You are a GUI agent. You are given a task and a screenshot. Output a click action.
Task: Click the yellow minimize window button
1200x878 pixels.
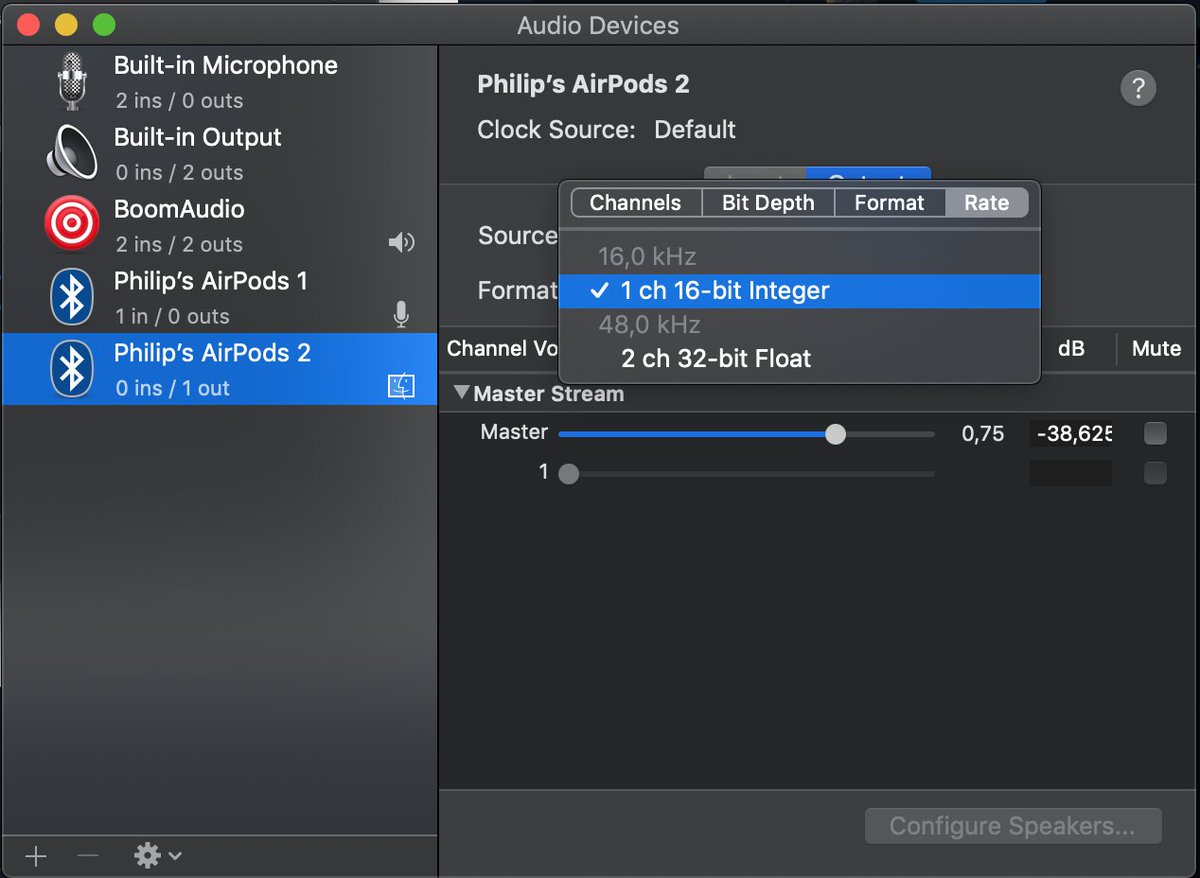point(65,25)
